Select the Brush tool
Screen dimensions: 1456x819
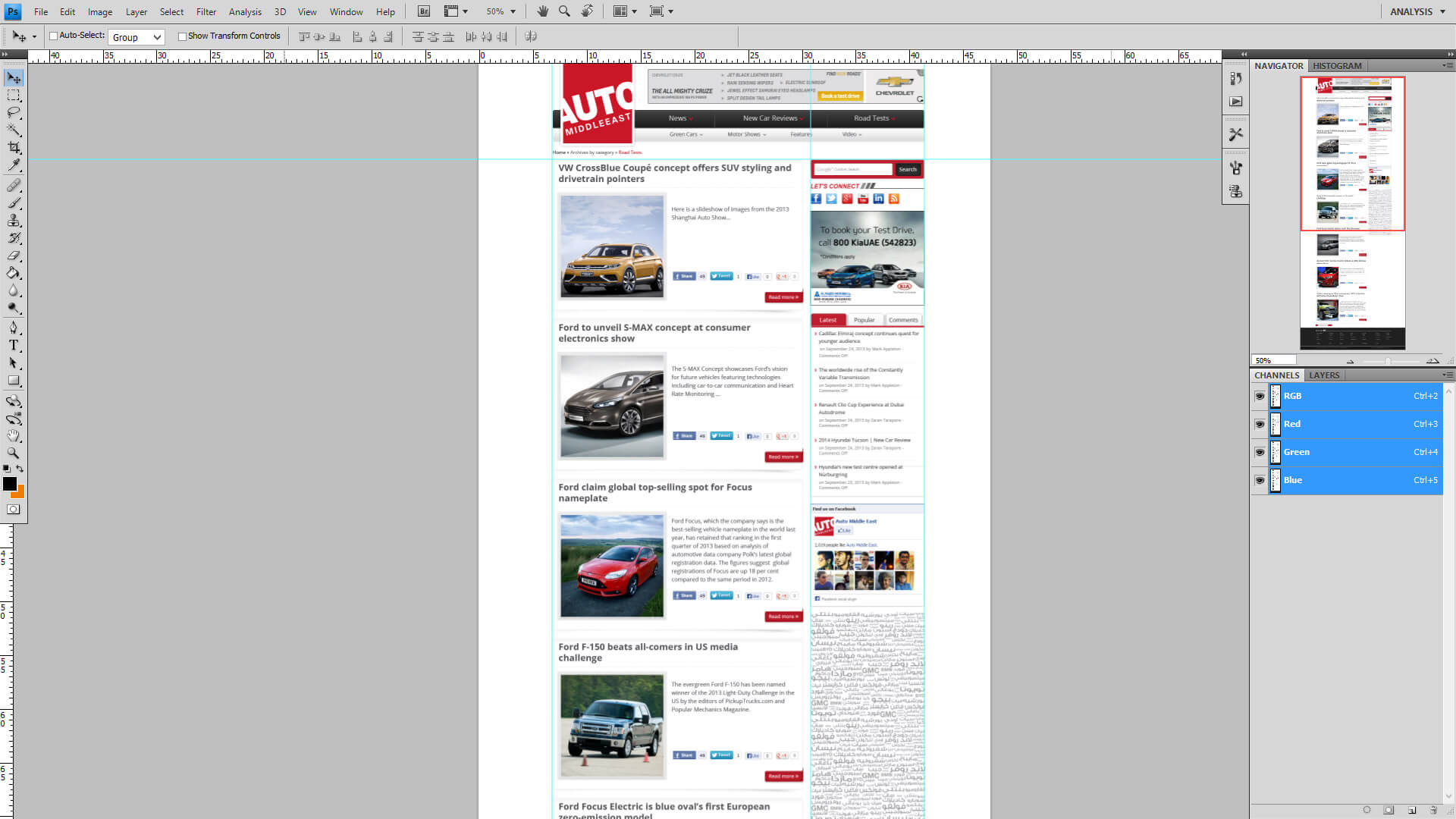14,203
